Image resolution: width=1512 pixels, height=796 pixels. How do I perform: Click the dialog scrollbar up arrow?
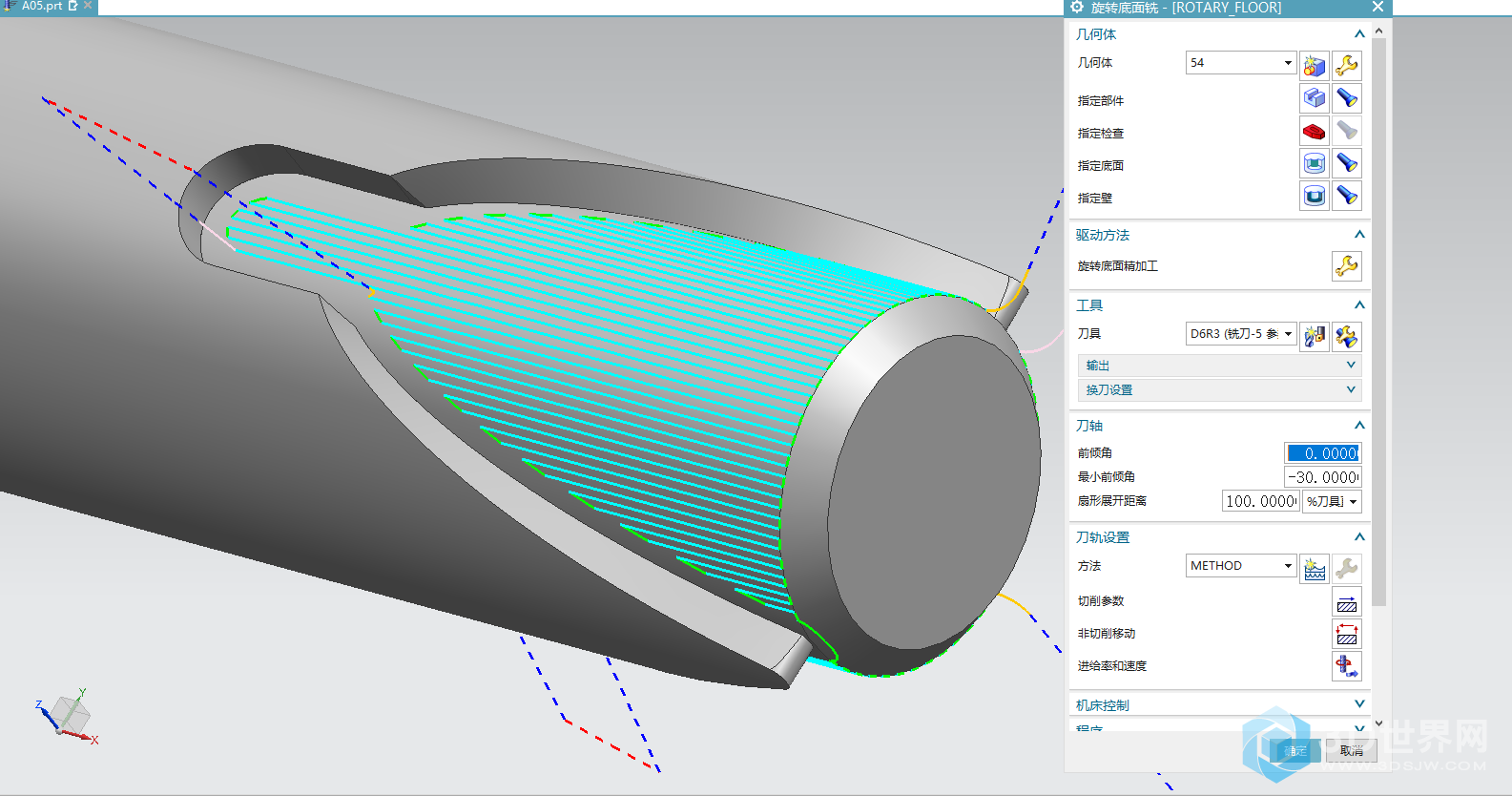(x=1379, y=31)
